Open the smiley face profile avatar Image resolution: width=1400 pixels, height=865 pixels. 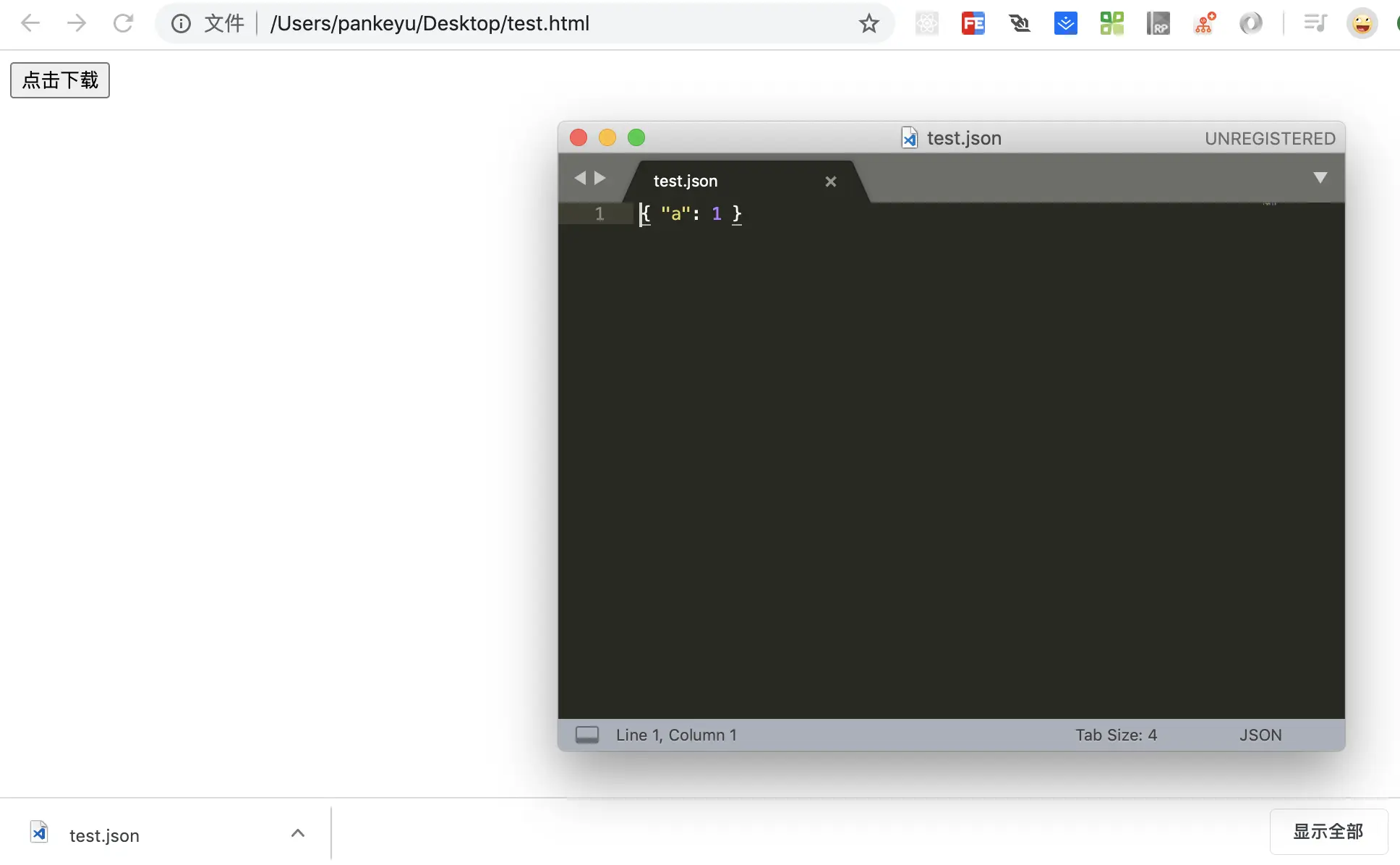1362,24
